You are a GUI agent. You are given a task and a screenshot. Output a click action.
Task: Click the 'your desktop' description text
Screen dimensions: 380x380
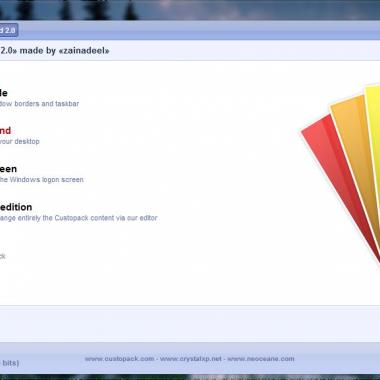pos(20,141)
